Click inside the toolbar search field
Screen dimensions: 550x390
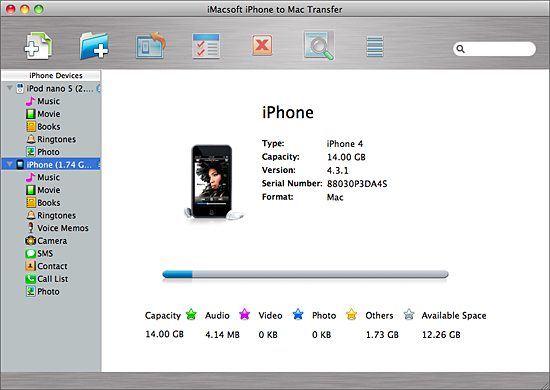click(494, 49)
